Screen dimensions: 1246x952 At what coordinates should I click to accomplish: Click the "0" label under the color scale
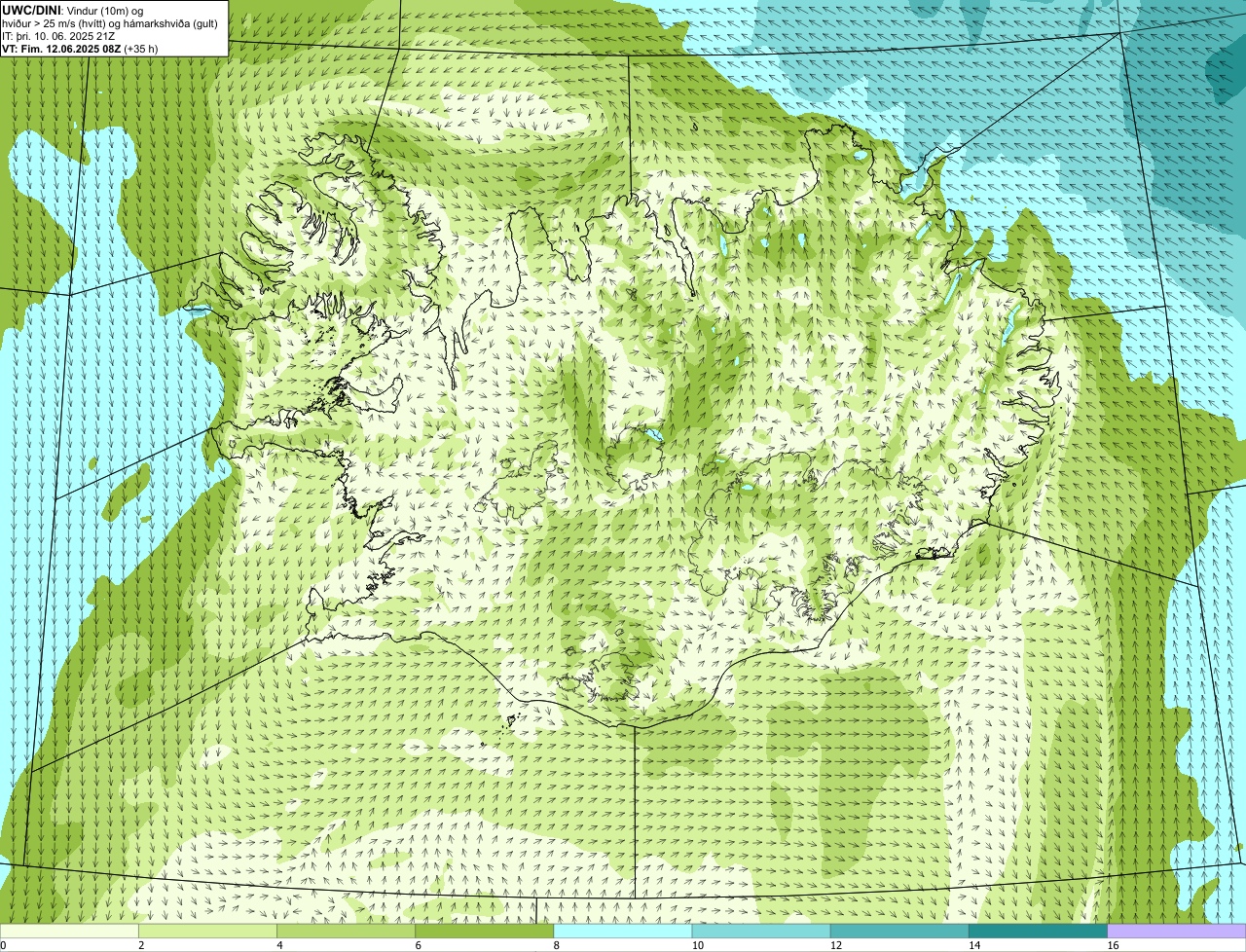click(4, 945)
